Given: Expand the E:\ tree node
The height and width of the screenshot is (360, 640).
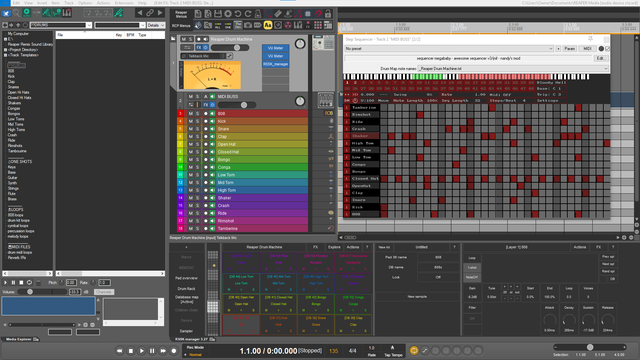Looking at the screenshot, I should (5, 39).
